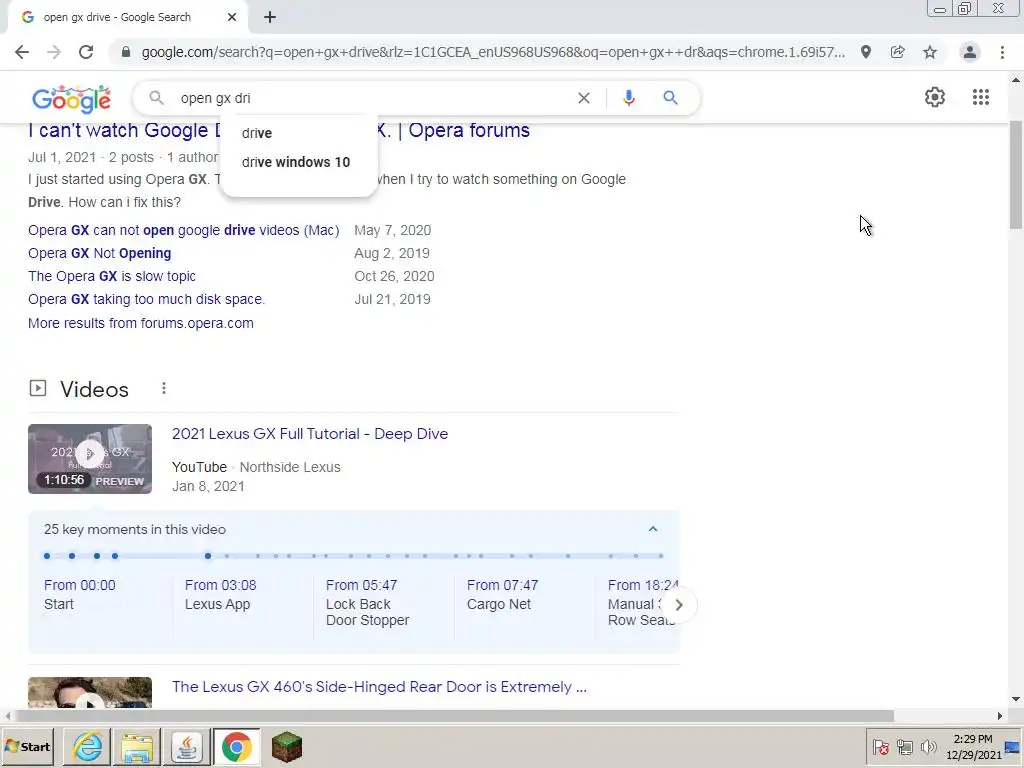Jump to 'From 03:08 Lexus App' moment
1024x768 pixels.
pos(221,594)
